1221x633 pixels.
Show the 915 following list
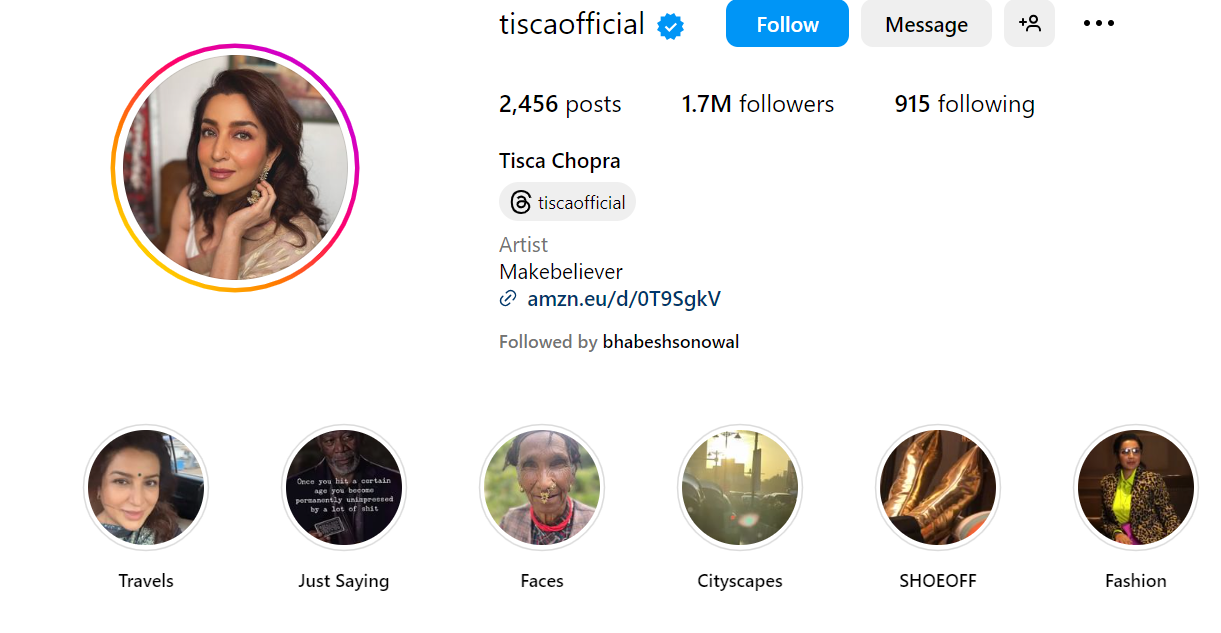[x=964, y=104]
